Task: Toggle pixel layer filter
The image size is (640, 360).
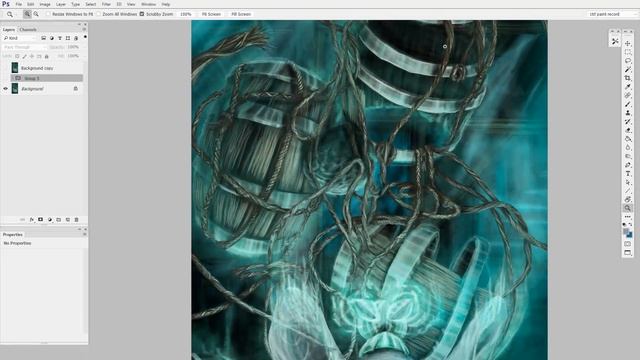Action: coord(43,38)
